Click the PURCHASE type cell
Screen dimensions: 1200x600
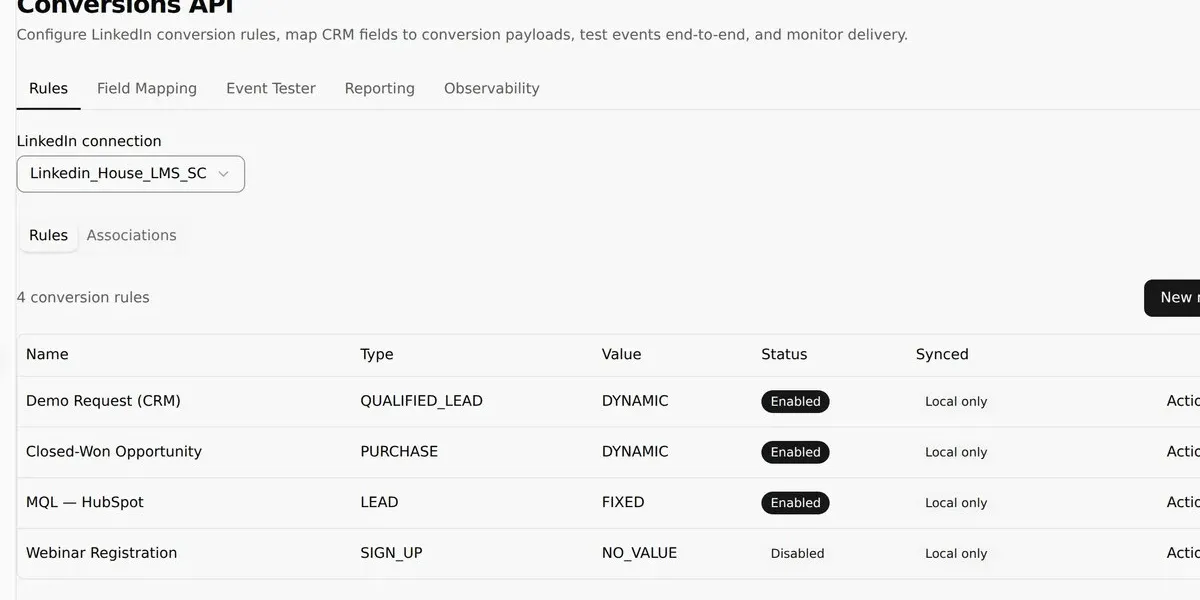[399, 452]
